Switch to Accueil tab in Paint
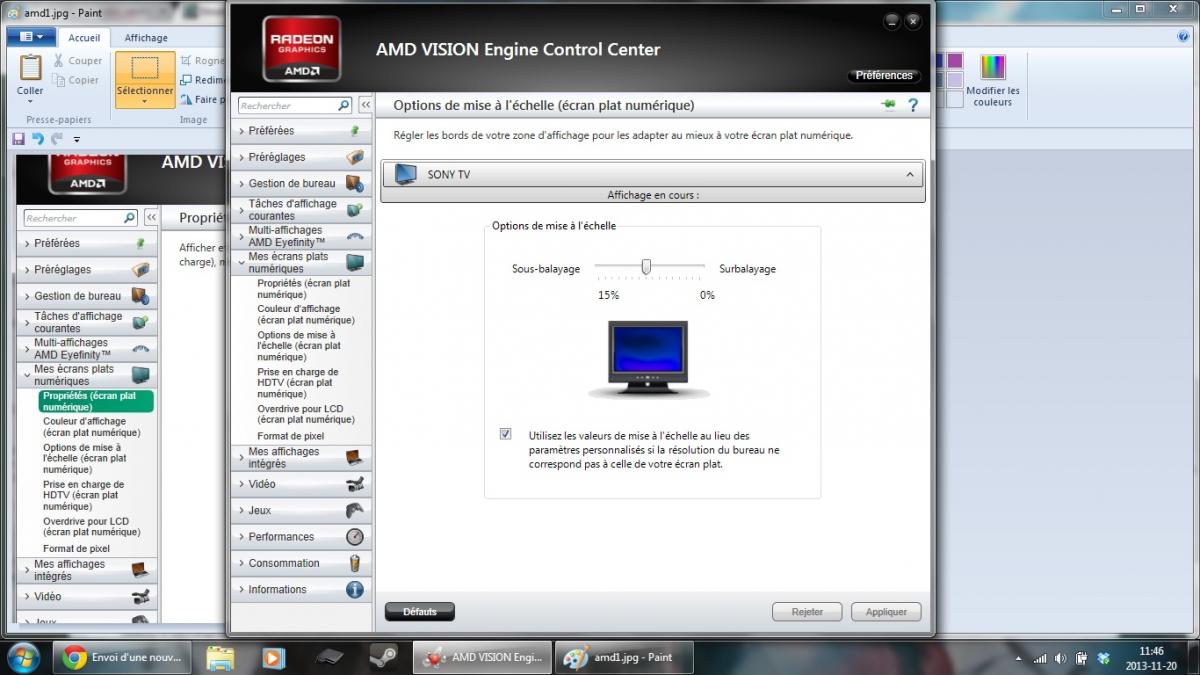 click(x=84, y=38)
